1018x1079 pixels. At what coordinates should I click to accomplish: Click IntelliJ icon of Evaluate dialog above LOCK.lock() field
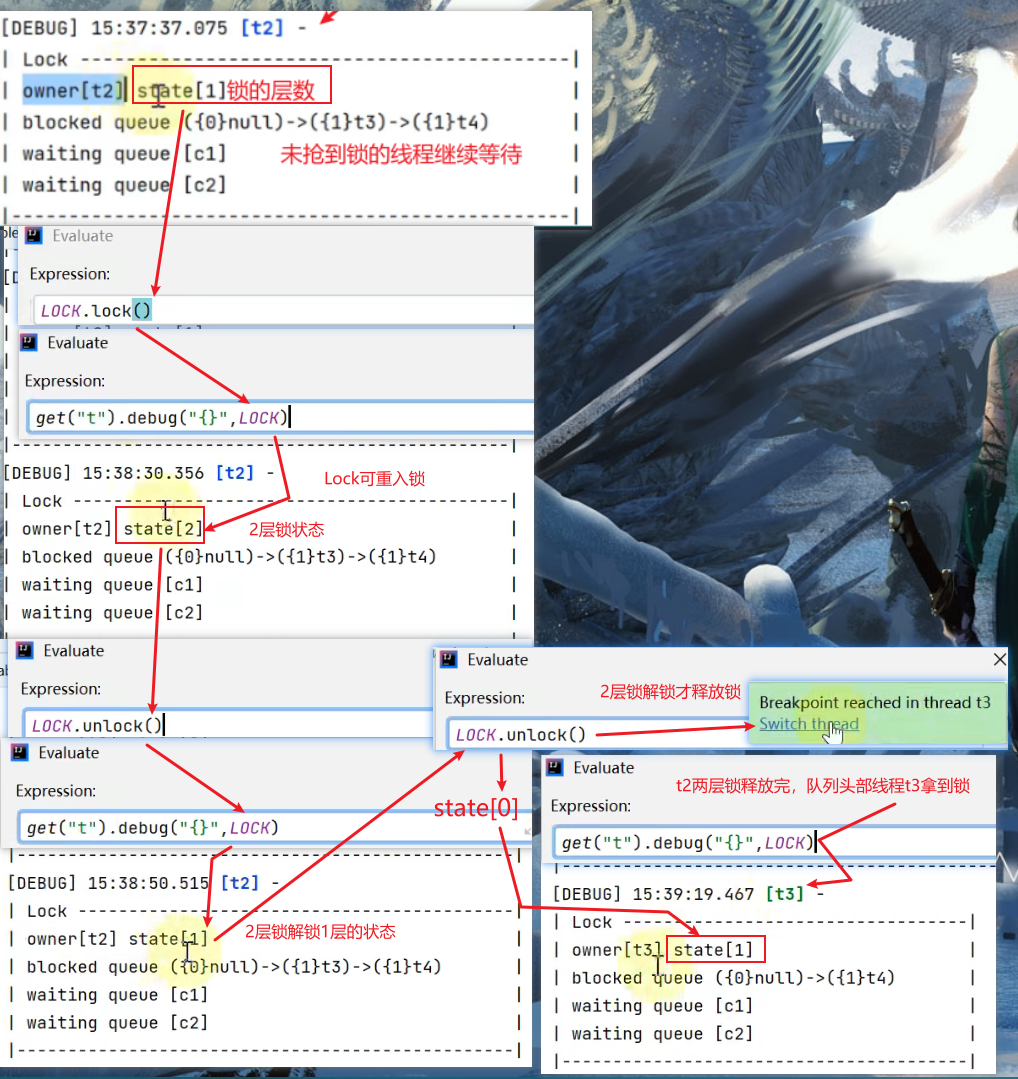click(x=34, y=236)
